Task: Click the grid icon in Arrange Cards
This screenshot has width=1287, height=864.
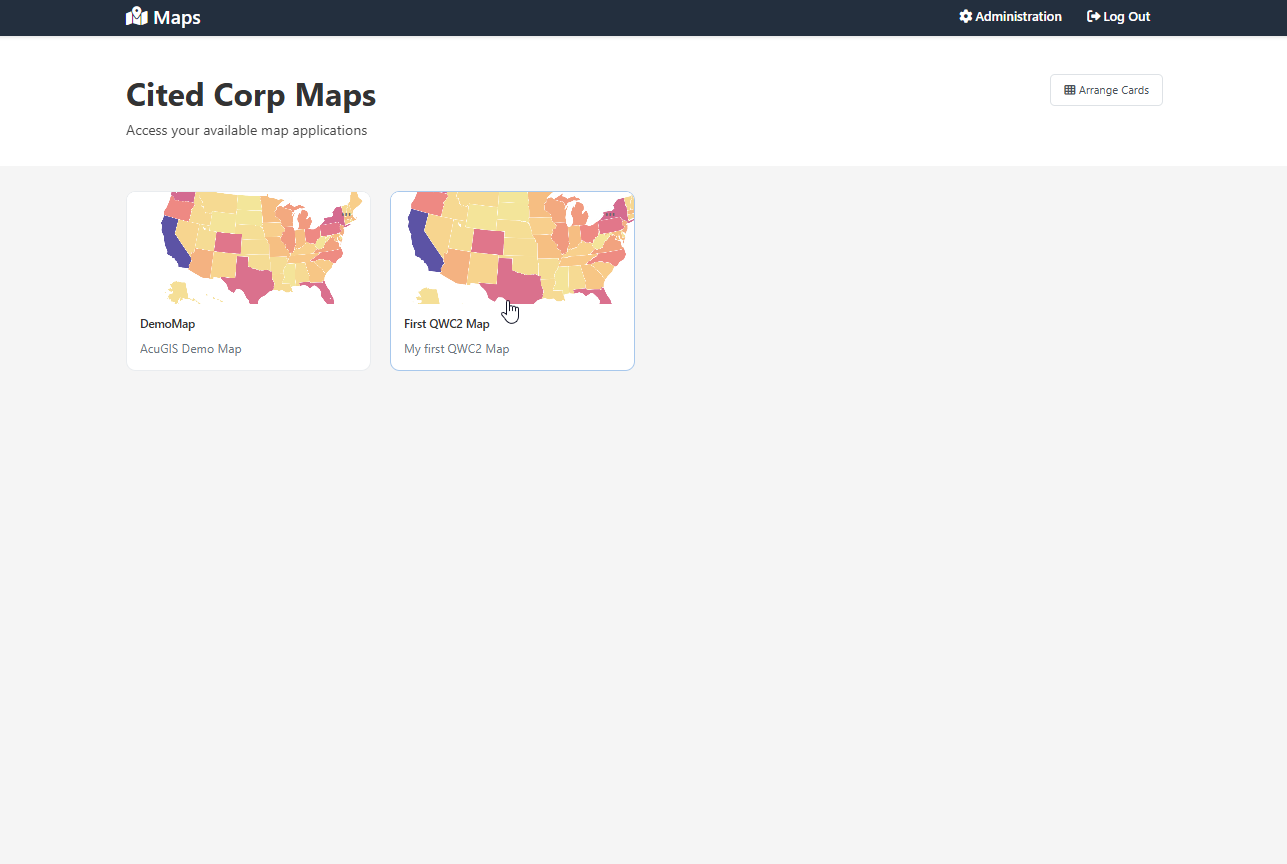Action: (x=1069, y=90)
